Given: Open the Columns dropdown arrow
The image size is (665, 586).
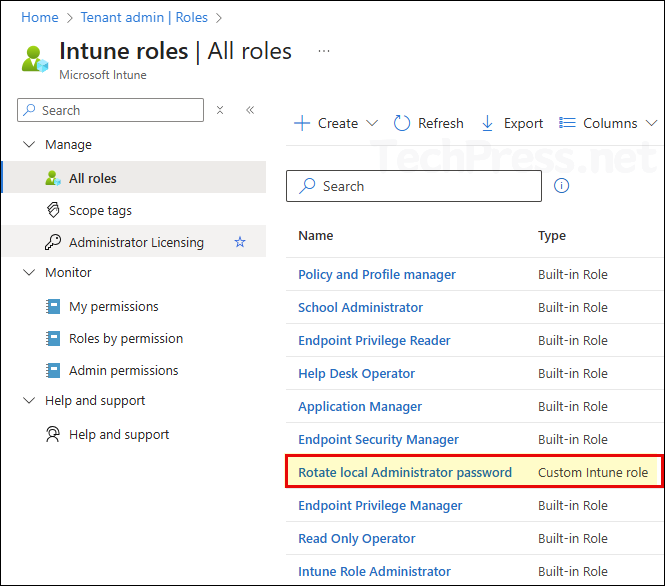Looking at the screenshot, I should [x=651, y=123].
